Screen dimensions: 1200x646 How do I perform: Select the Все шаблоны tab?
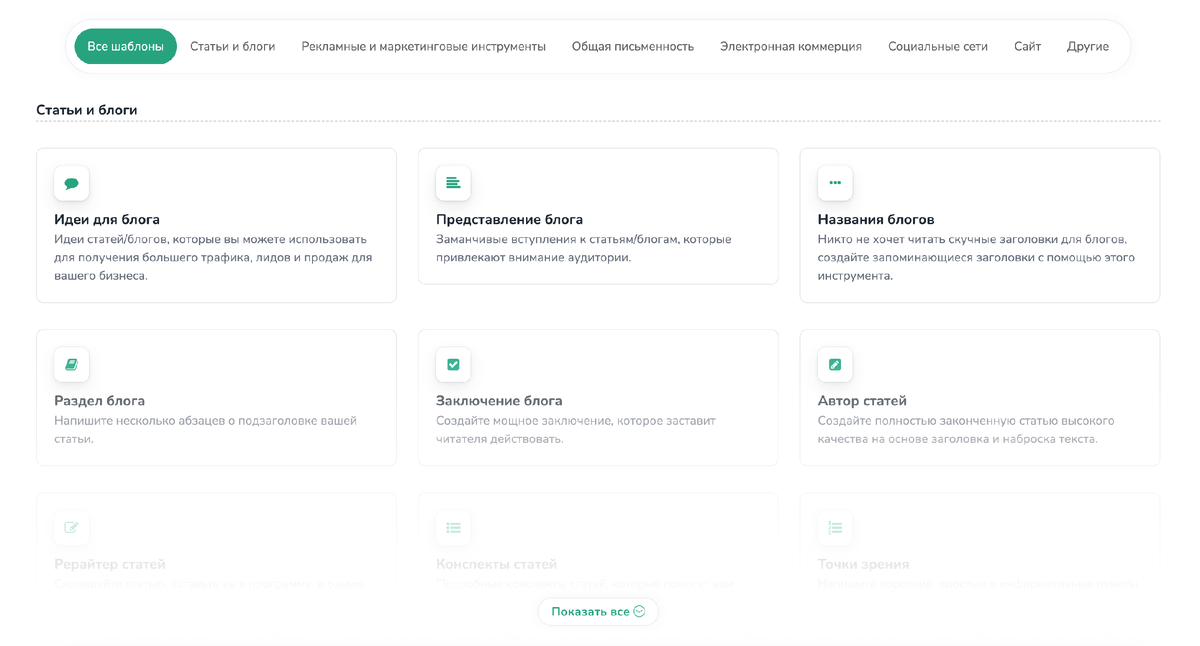(x=125, y=46)
